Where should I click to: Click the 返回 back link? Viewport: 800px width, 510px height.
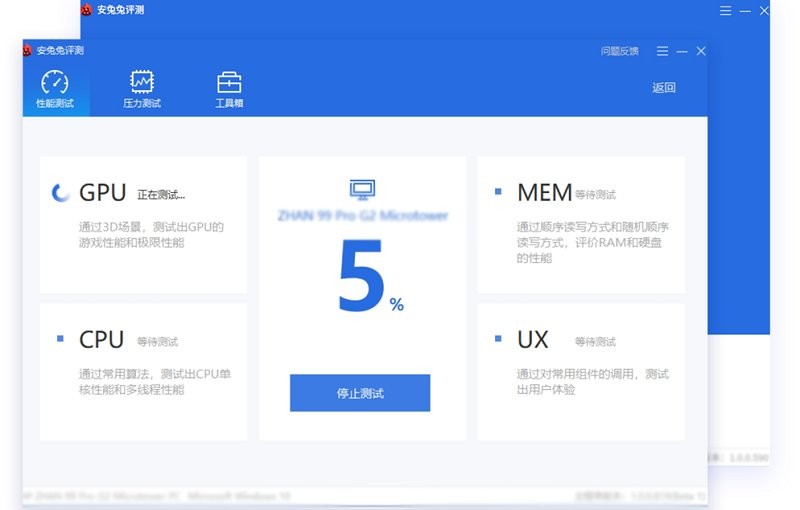(x=663, y=88)
